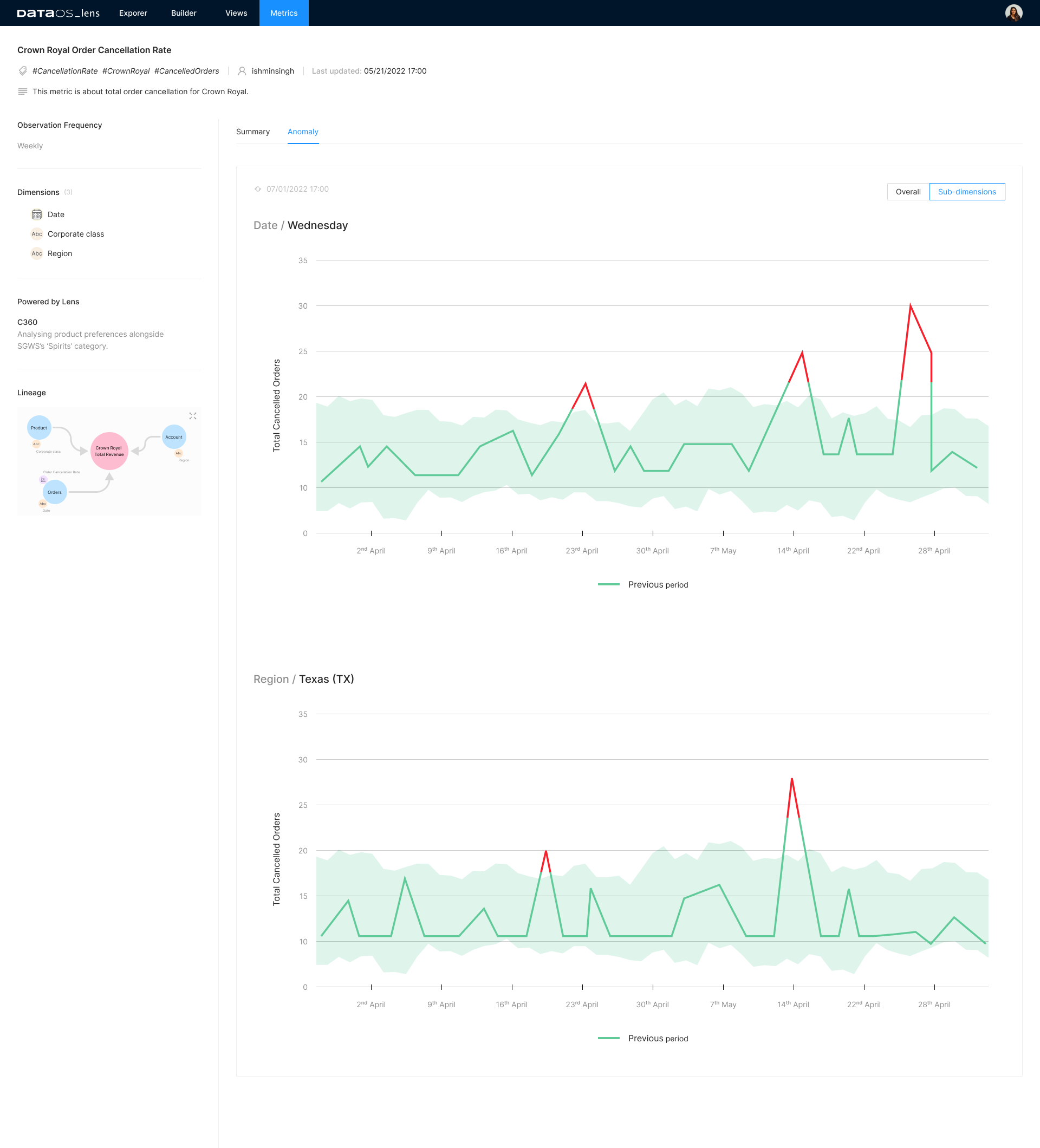Screen dimensions: 1040x1148
Task: Expand the lineage diagram to fullscreen
Action: [x=193, y=416]
